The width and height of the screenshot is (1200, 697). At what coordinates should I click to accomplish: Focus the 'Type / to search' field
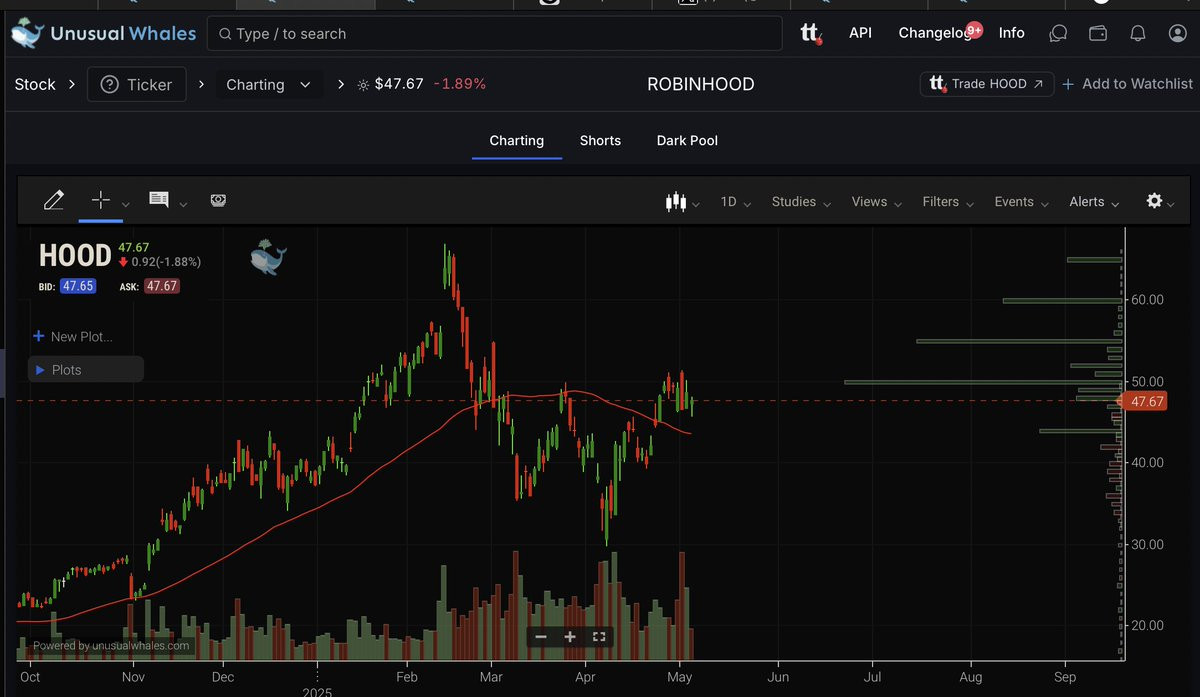click(x=495, y=33)
